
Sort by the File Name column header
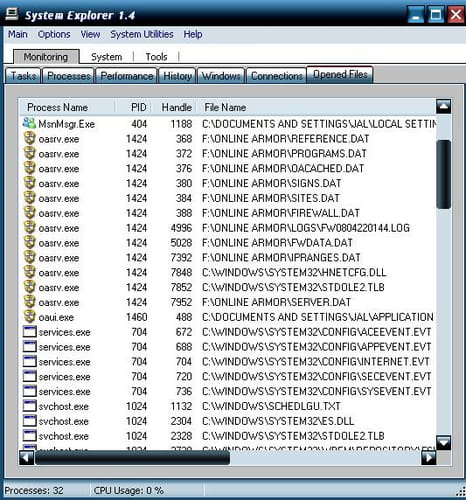coord(316,107)
